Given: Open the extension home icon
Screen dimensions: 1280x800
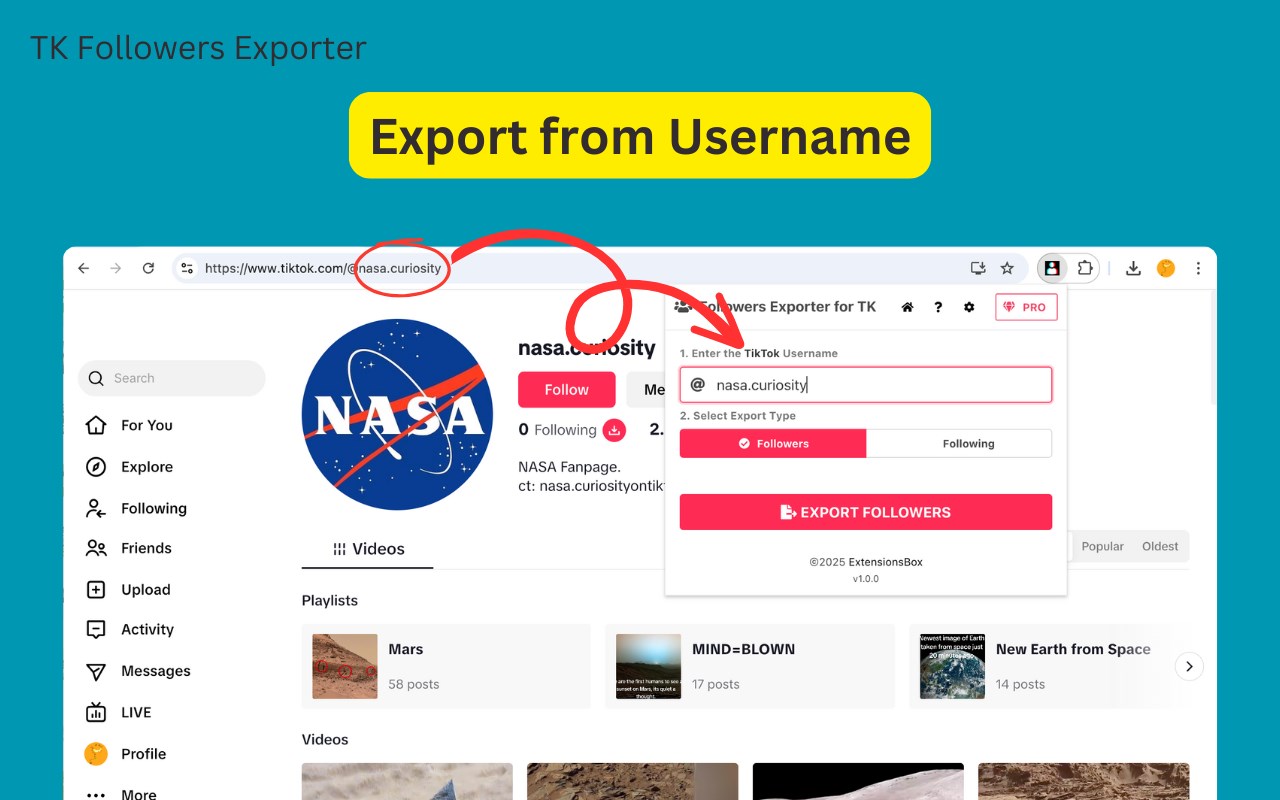Looking at the screenshot, I should (x=907, y=307).
